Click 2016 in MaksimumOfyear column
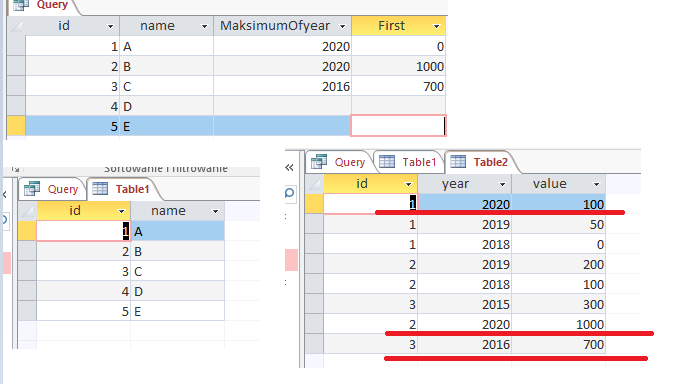This screenshot has height=384, width=677. point(282,86)
